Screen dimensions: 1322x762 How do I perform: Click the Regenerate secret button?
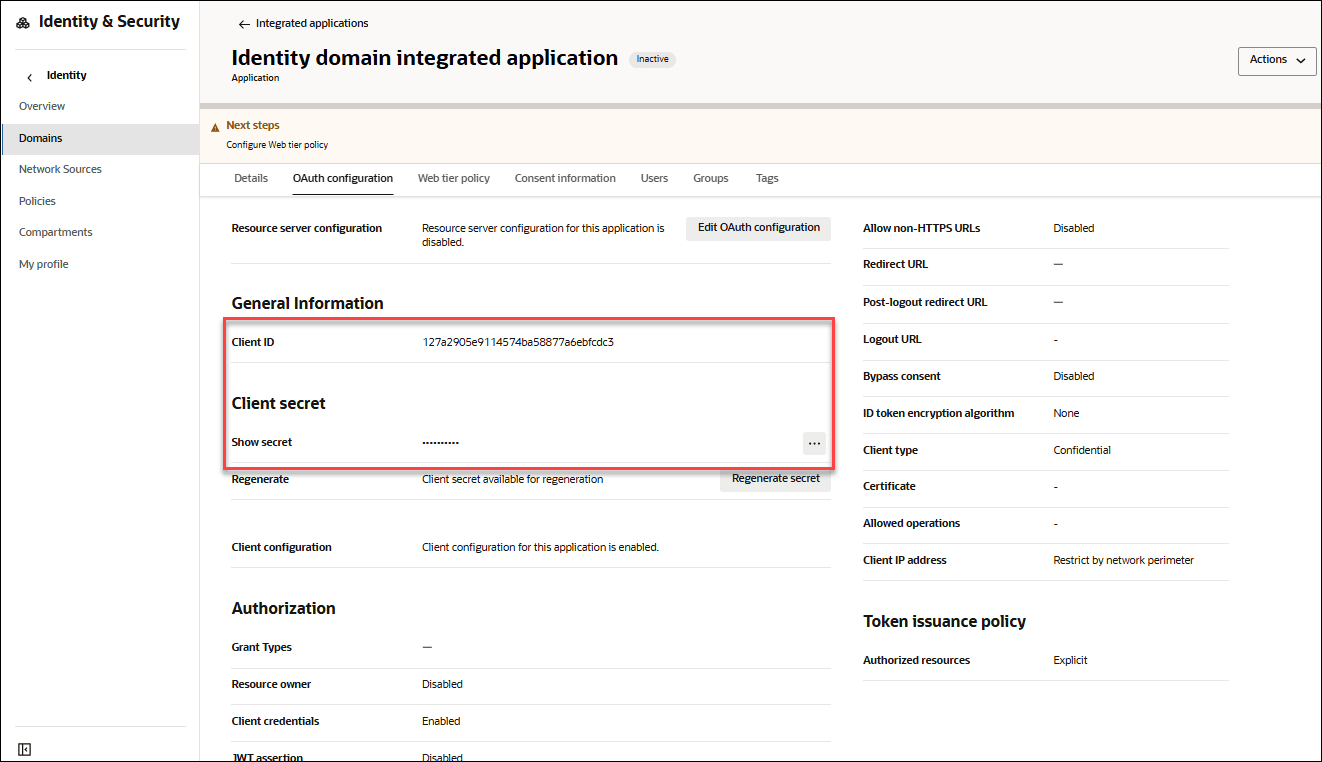click(x=775, y=478)
